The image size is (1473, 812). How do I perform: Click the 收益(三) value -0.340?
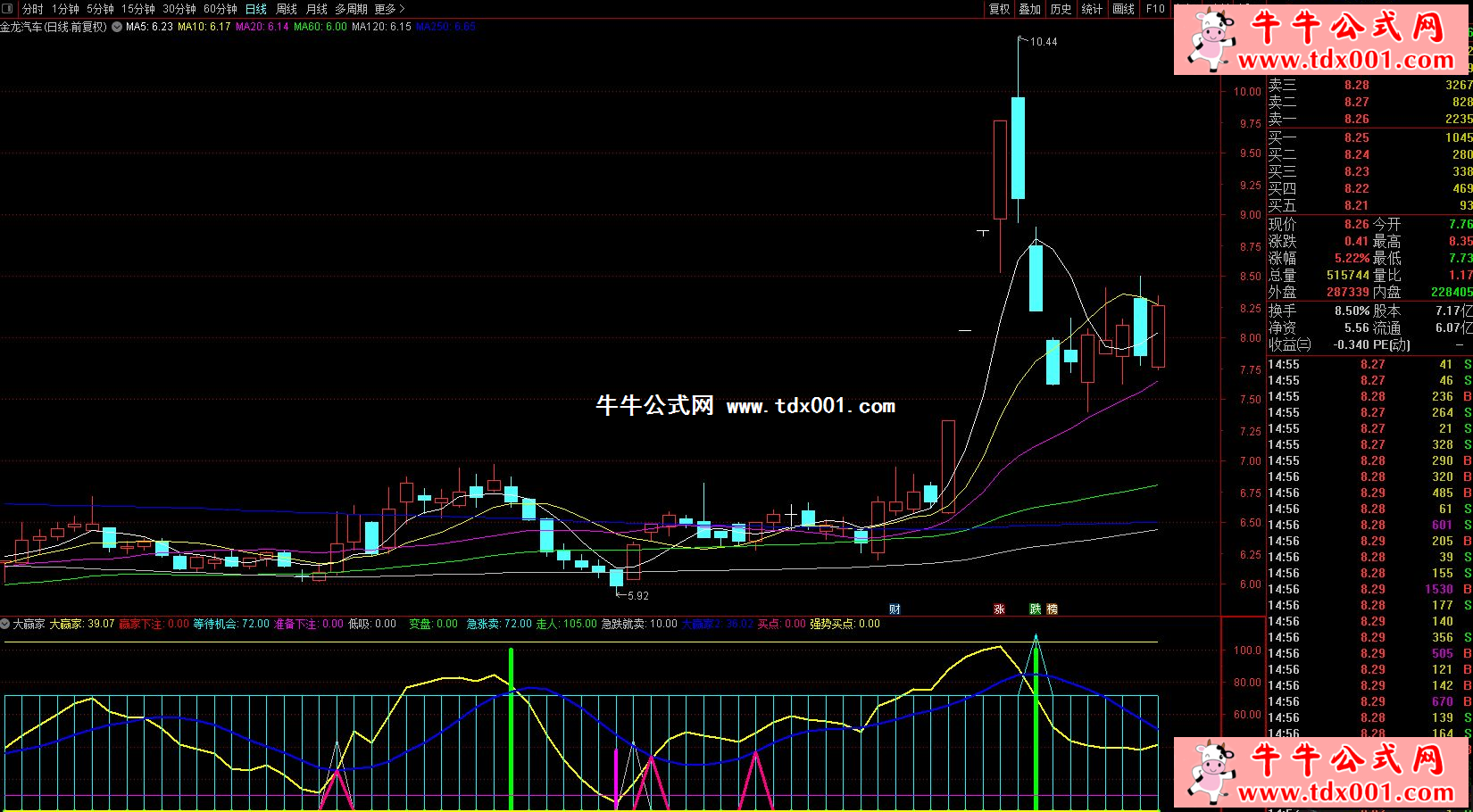tap(1352, 344)
